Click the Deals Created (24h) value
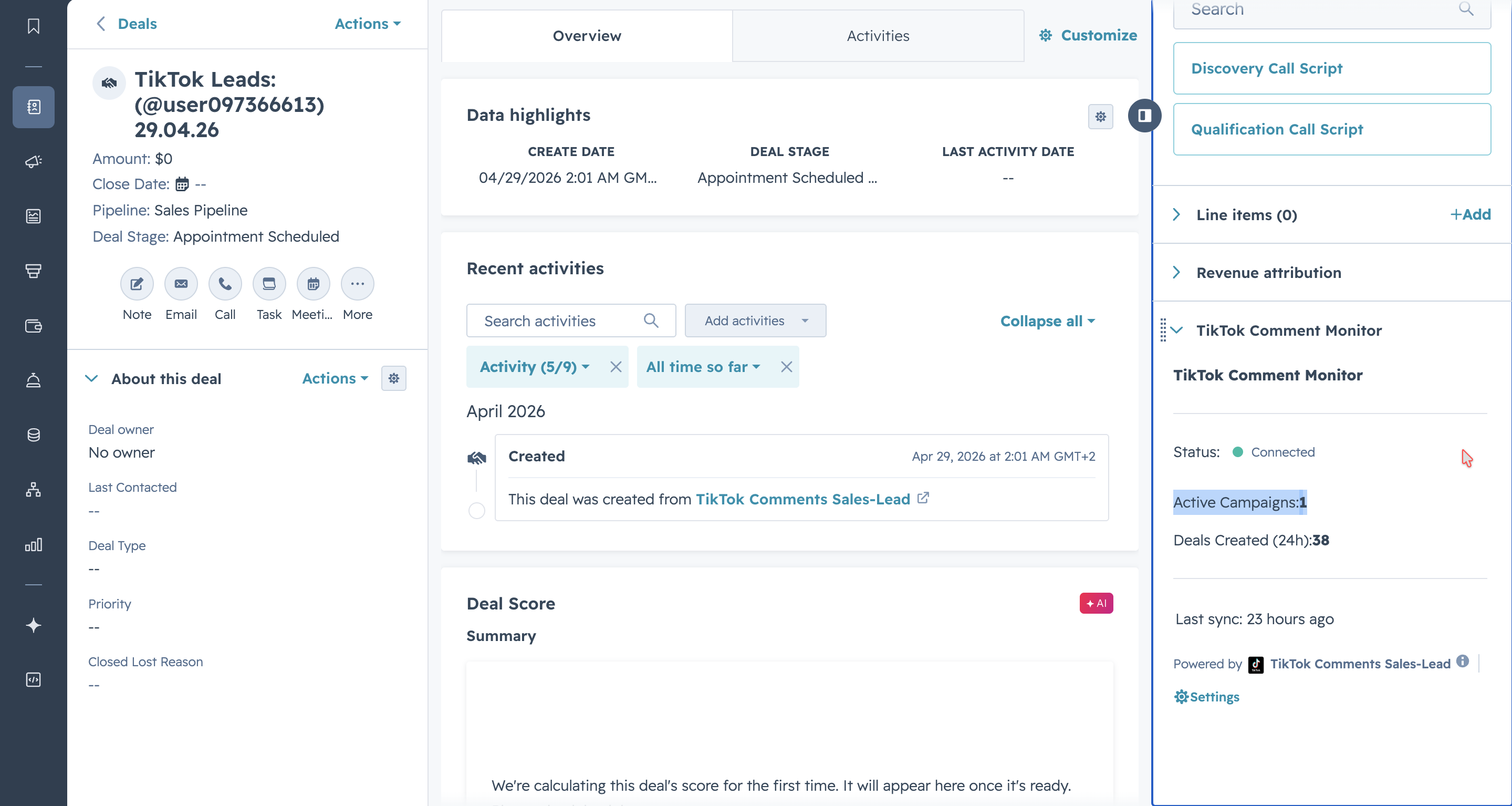Screen dimensions: 1512x806 pyautogui.click(x=1321, y=540)
